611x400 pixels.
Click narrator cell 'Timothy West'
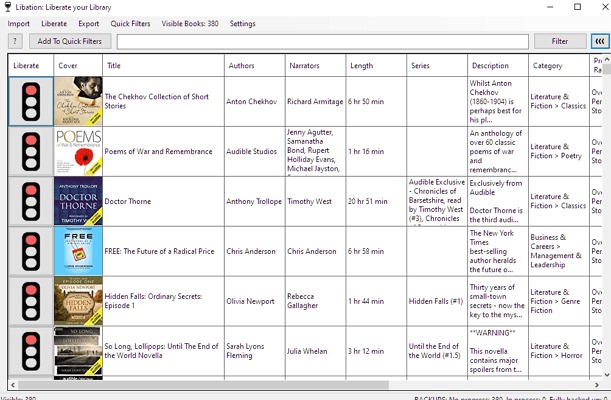pos(315,201)
